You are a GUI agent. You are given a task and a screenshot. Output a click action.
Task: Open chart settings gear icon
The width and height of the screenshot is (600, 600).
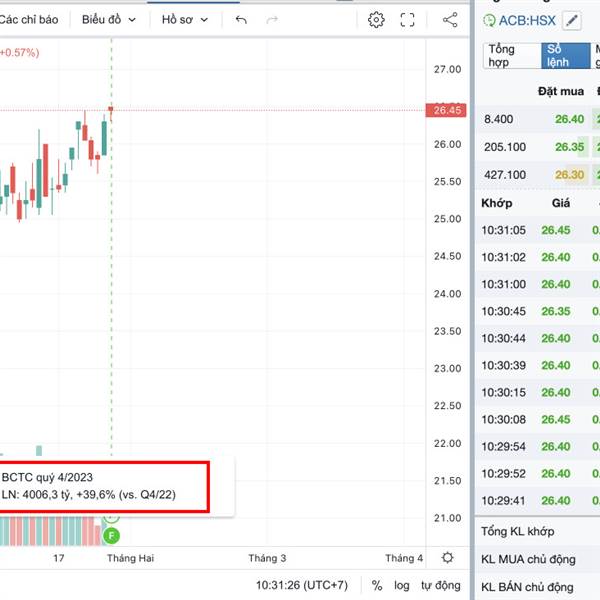pos(376,20)
